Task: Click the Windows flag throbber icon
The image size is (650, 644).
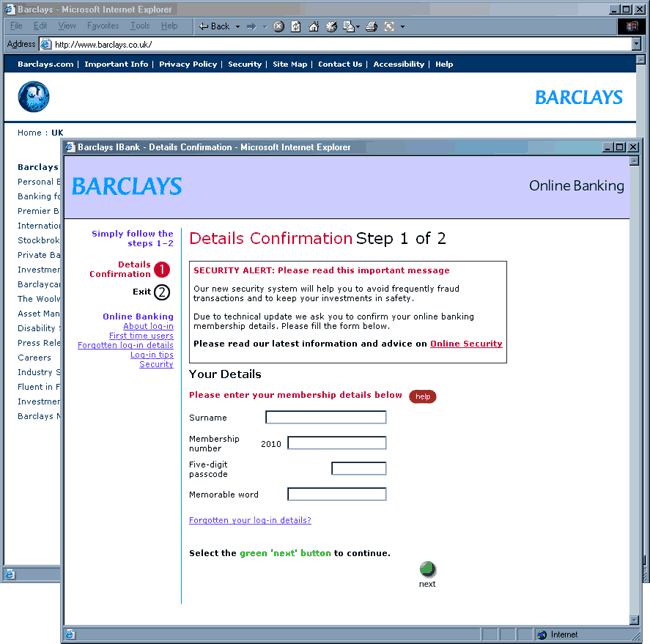Action: pos(632,27)
